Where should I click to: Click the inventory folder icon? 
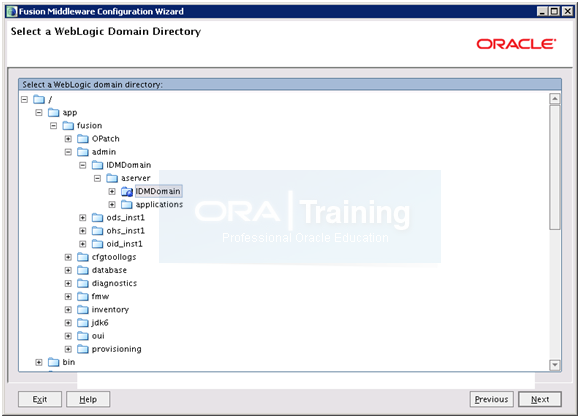(x=83, y=310)
